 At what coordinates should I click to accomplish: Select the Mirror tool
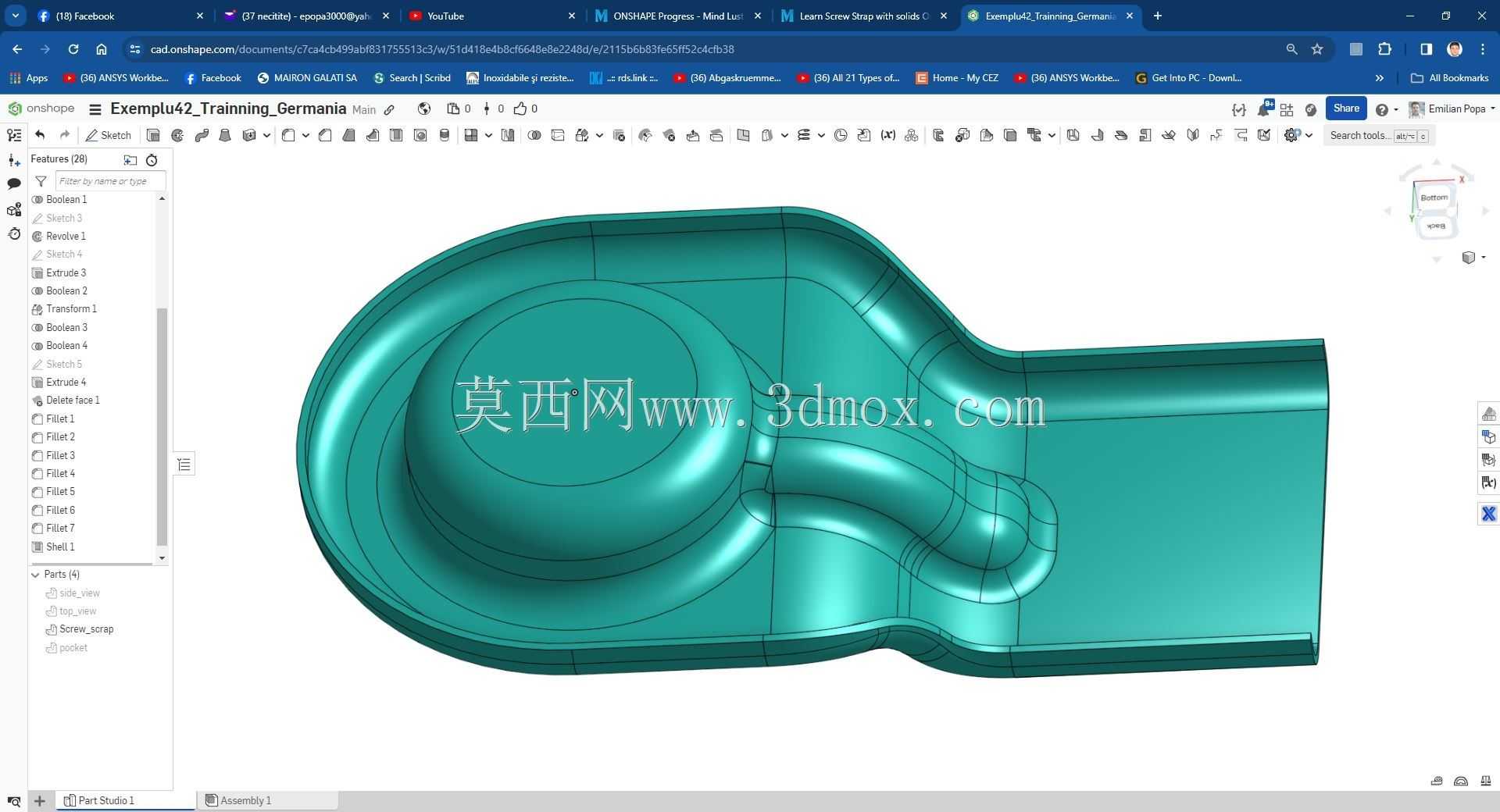tap(508, 135)
